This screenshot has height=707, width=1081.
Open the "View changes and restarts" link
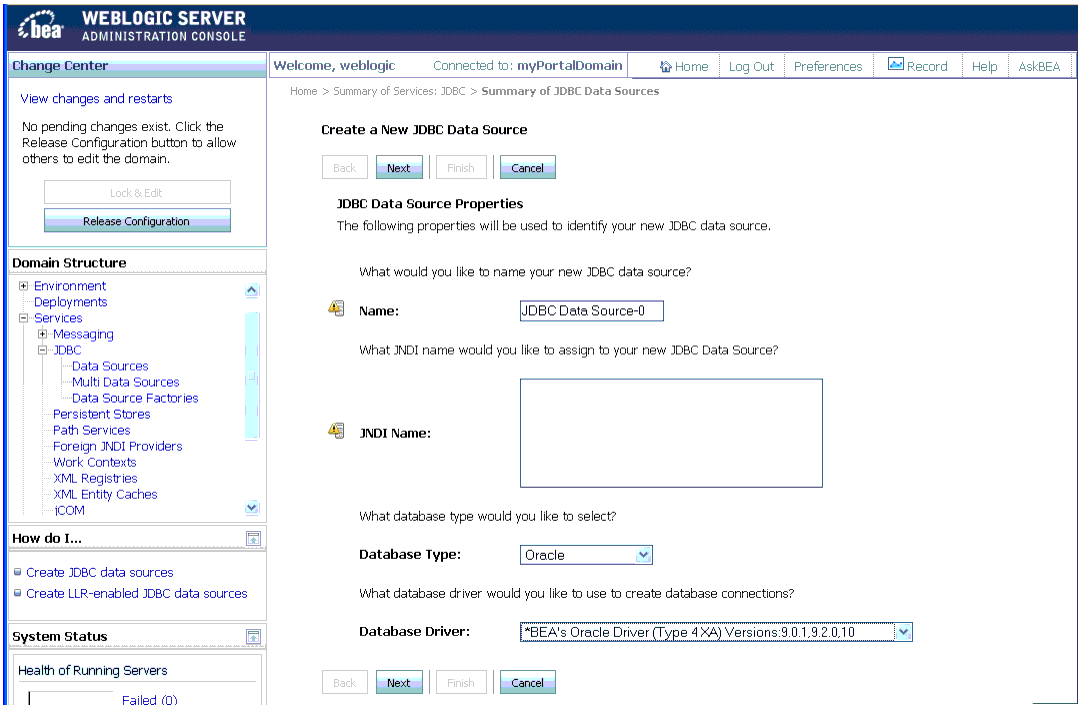pos(96,98)
